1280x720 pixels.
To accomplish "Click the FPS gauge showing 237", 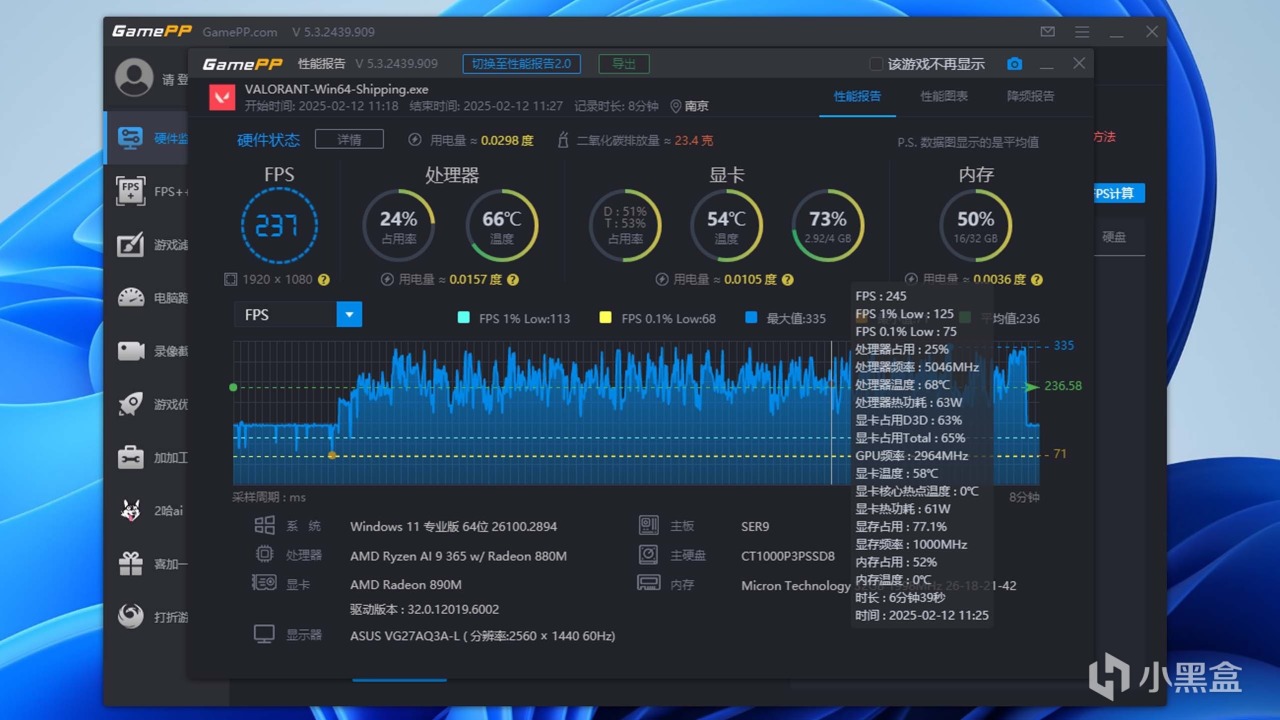I will click(x=279, y=225).
